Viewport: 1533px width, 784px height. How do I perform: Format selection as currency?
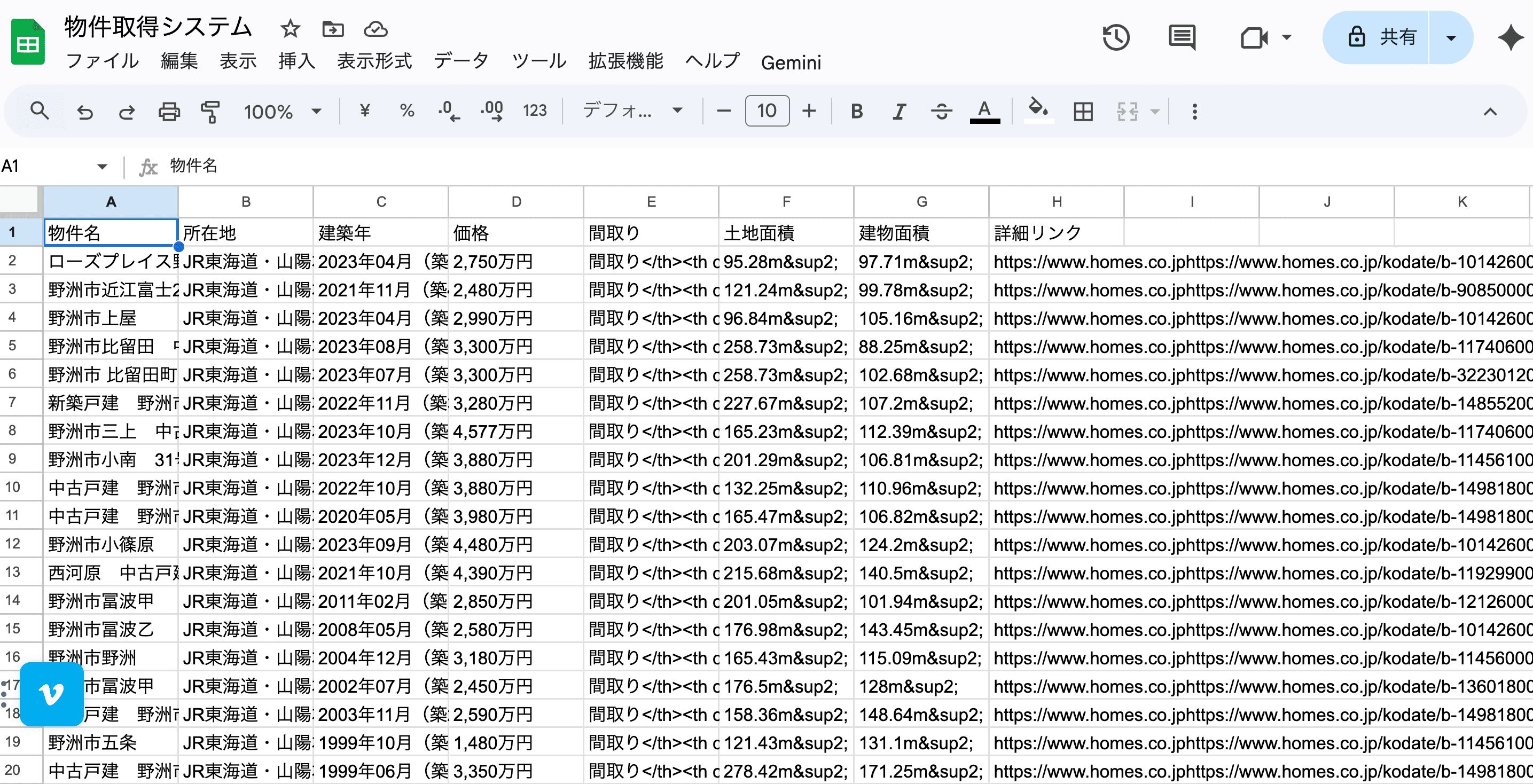(365, 111)
